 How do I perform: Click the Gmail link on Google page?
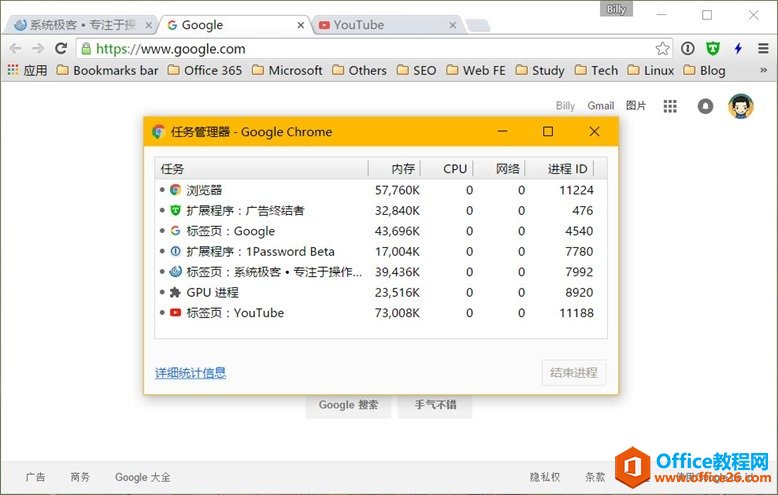tap(600, 106)
